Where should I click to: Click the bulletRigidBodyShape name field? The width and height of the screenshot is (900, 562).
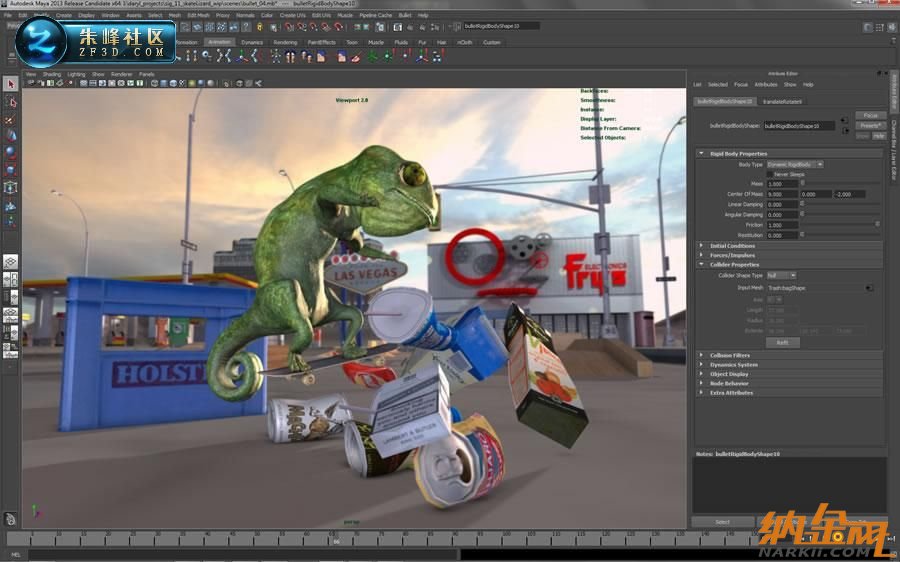tap(799, 126)
